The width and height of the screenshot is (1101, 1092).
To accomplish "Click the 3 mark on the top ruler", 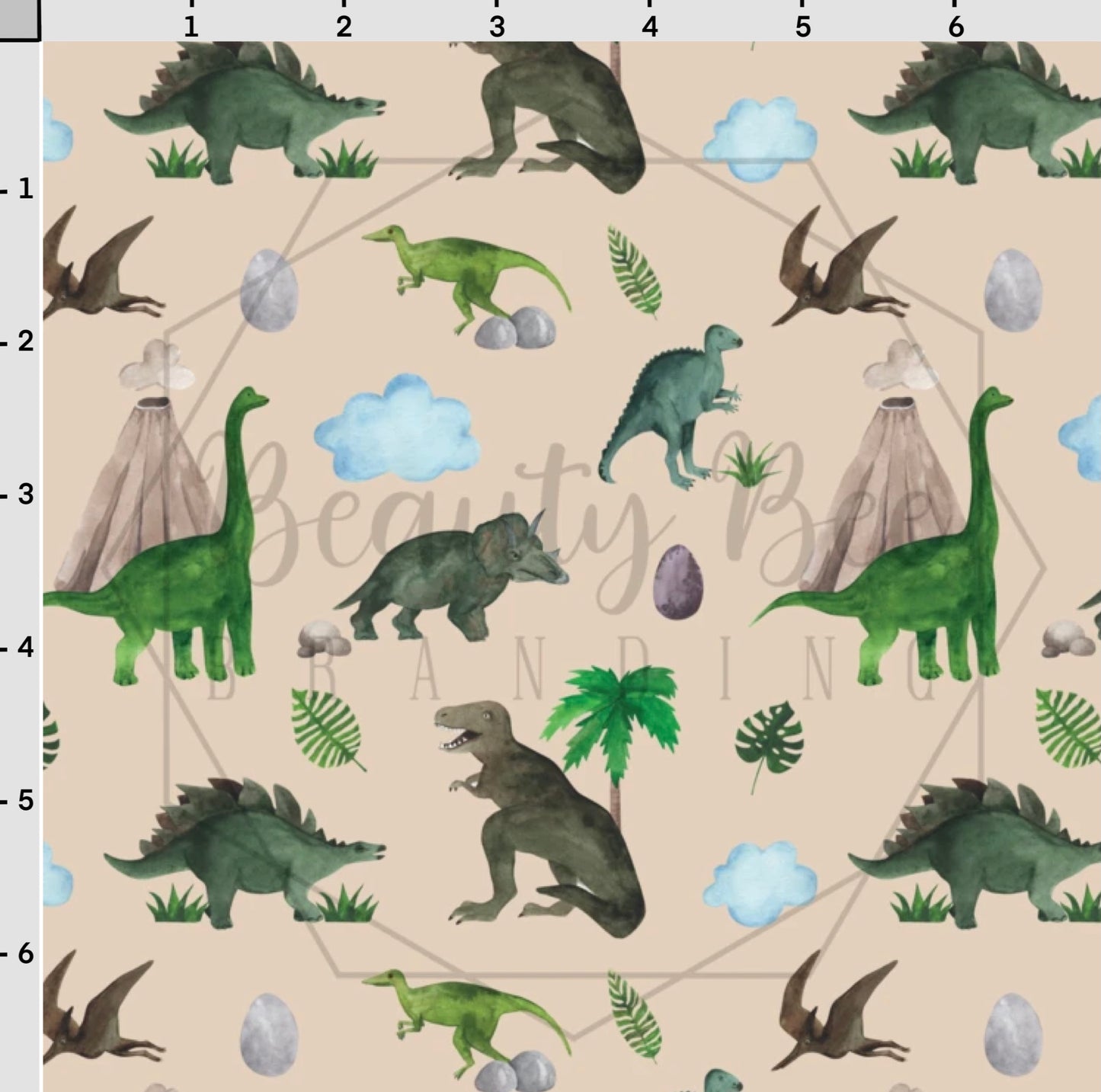I will point(497,27).
